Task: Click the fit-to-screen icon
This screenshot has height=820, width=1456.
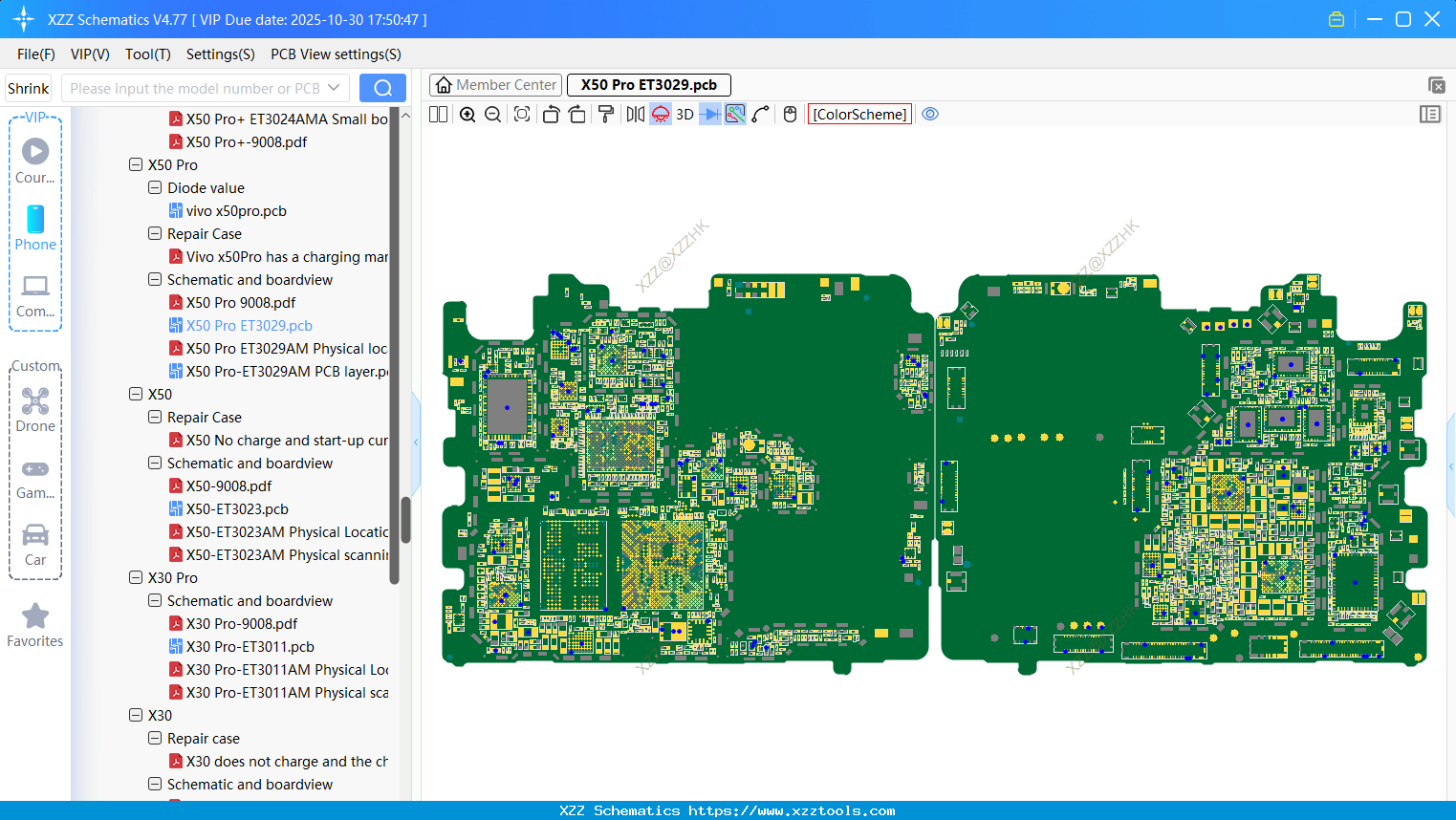Action: (x=522, y=115)
